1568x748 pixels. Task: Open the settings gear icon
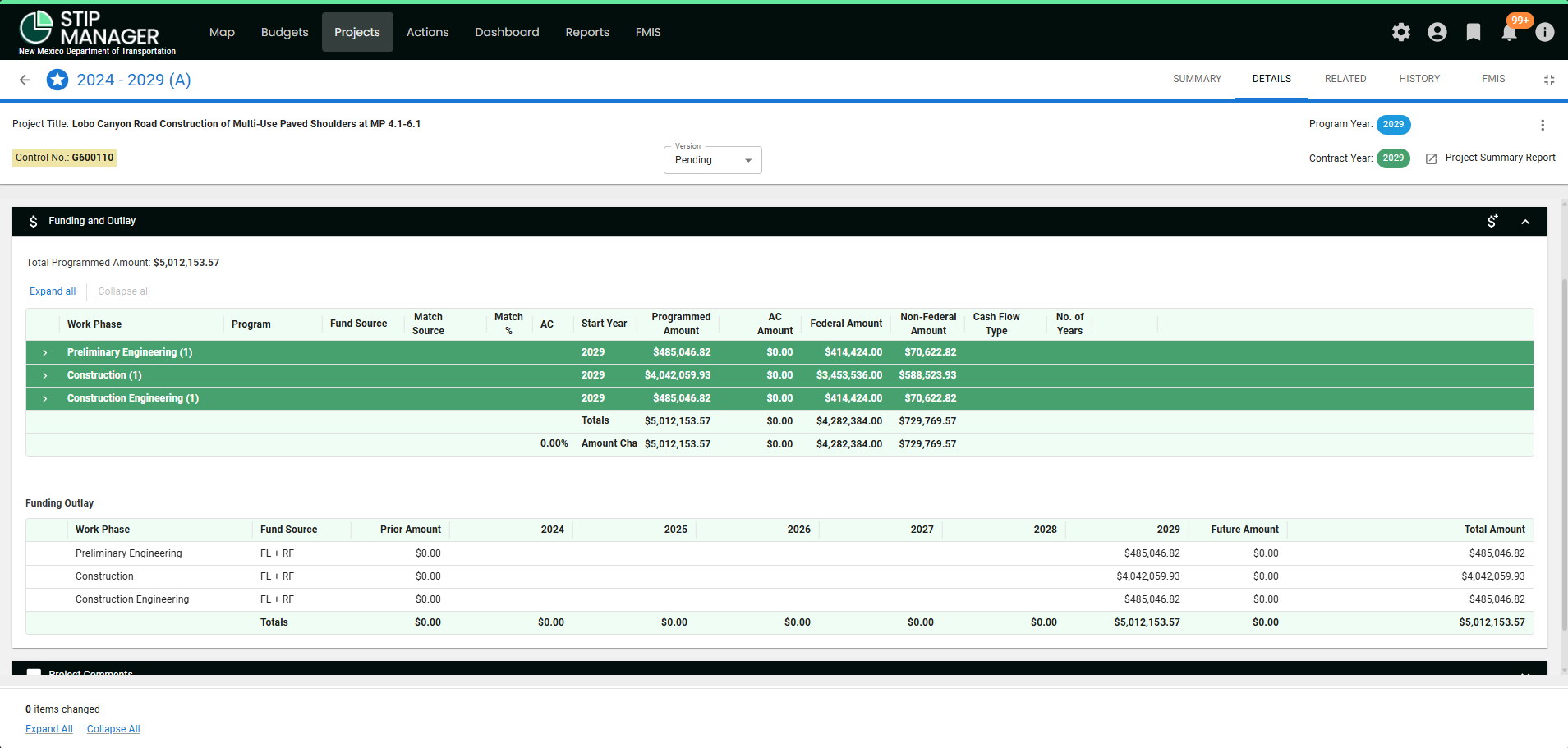1401,32
